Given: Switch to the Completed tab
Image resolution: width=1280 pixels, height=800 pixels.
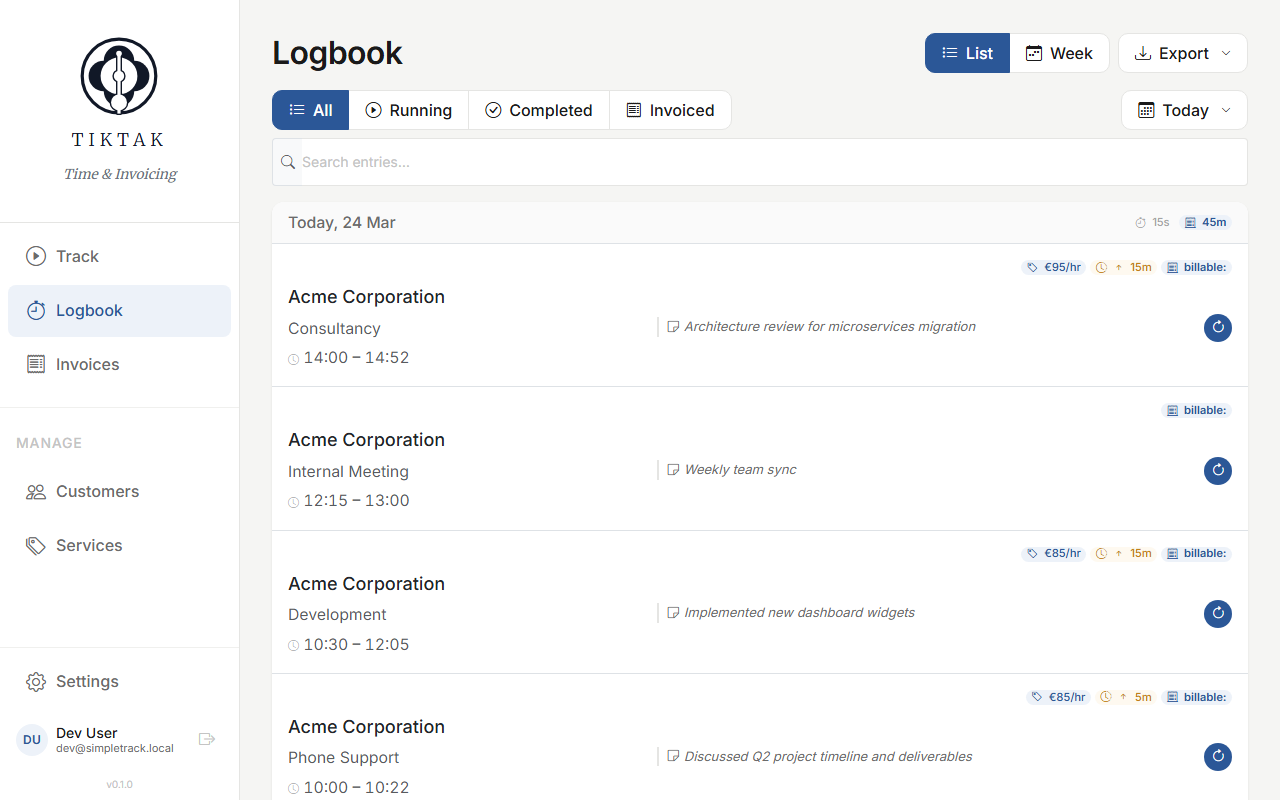Looking at the screenshot, I should (x=538, y=110).
